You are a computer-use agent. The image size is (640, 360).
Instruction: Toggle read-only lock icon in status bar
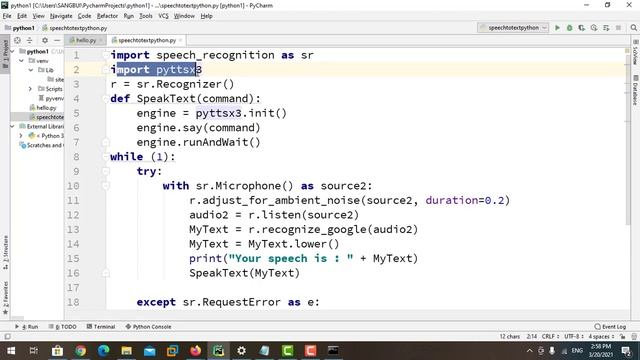click(x=622, y=336)
